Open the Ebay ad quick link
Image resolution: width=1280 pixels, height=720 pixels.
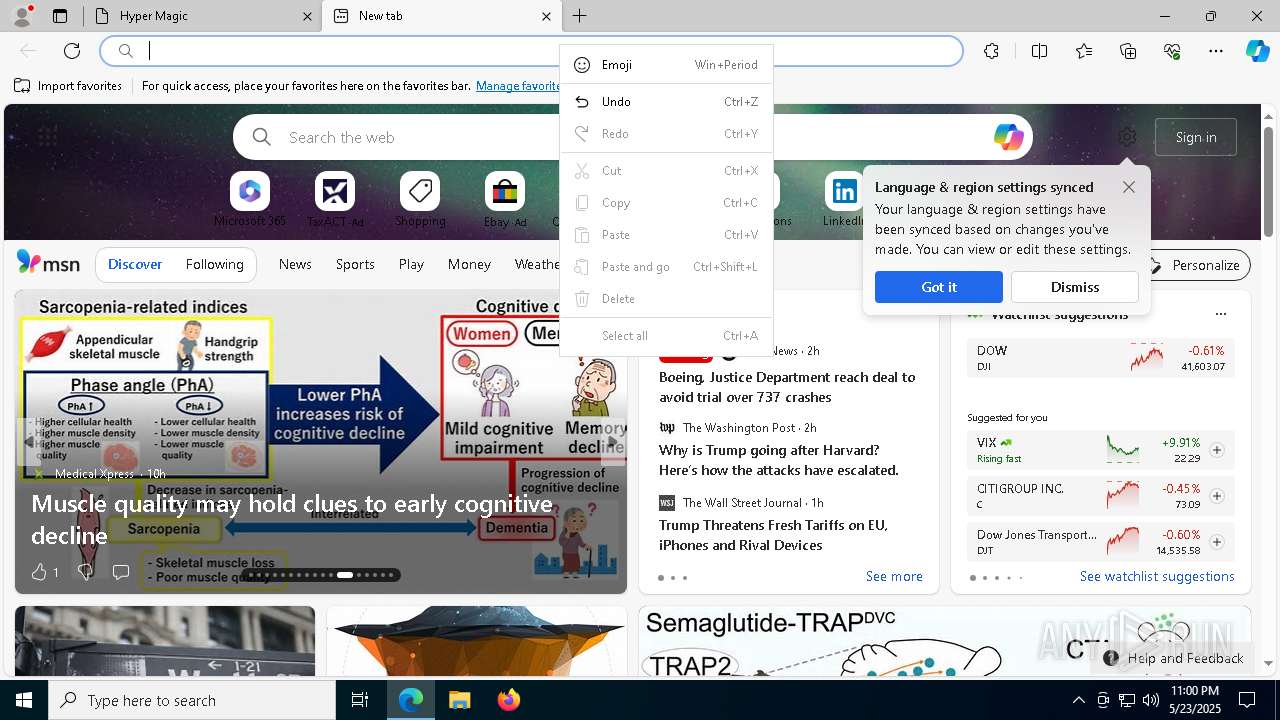[505, 200]
